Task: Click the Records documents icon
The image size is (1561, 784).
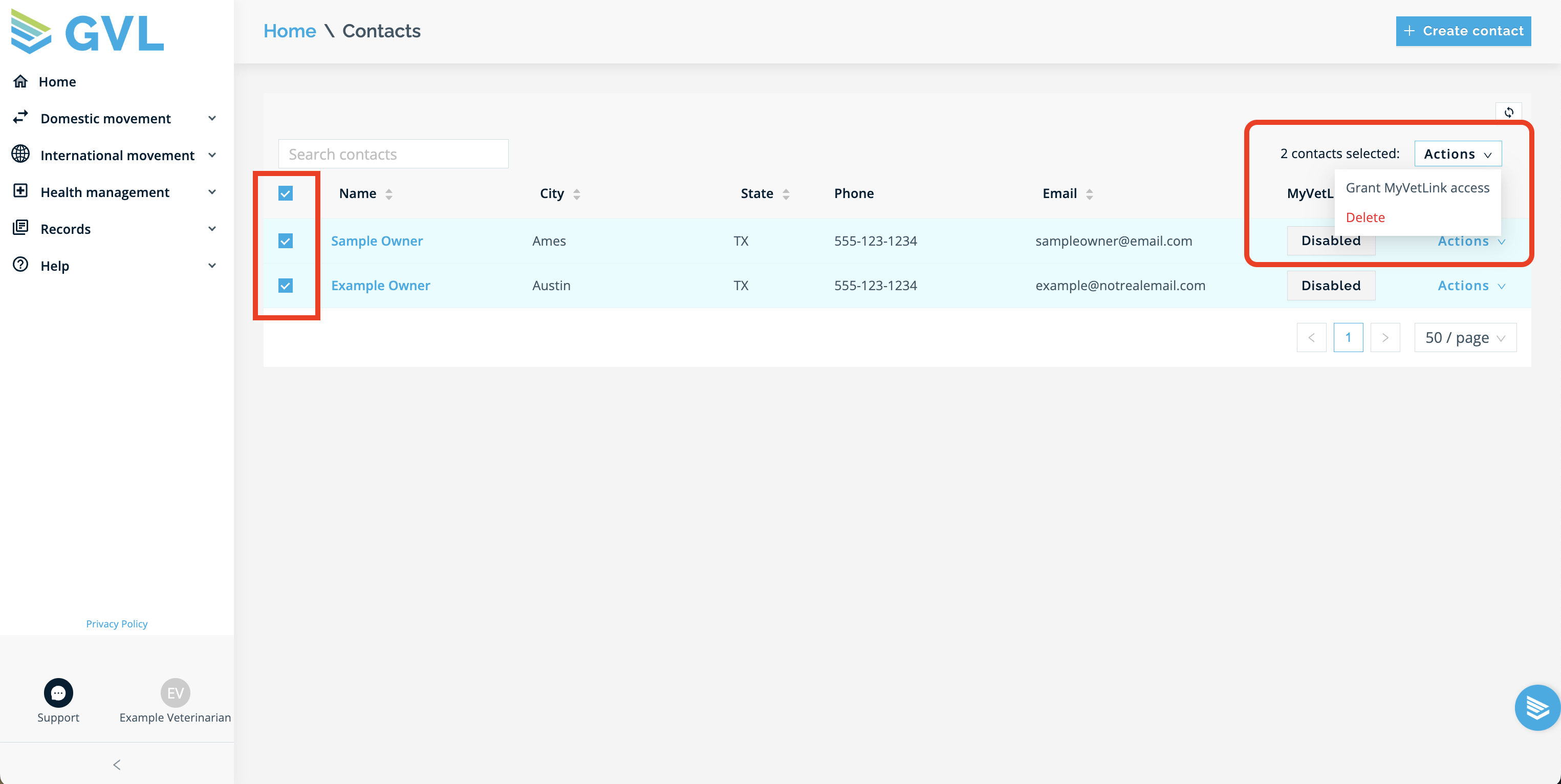Action: (20, 228)
